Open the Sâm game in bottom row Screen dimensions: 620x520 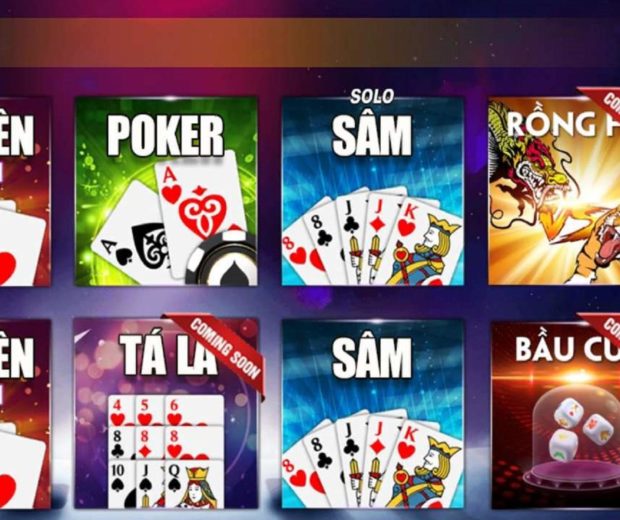pyautogui.click(x=372, y=413)
